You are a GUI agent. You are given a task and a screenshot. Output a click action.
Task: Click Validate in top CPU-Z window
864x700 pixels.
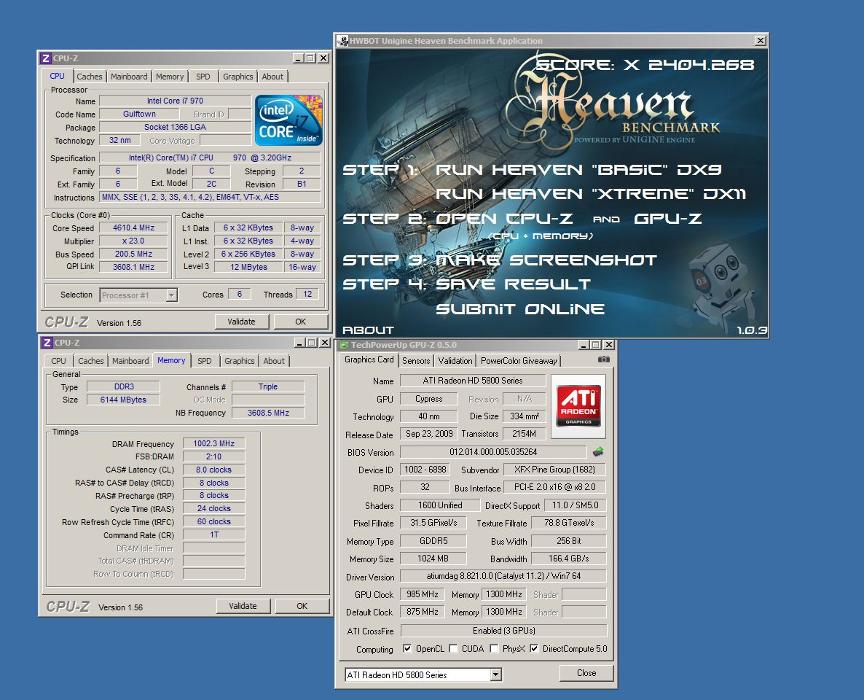tap(241, 321)
